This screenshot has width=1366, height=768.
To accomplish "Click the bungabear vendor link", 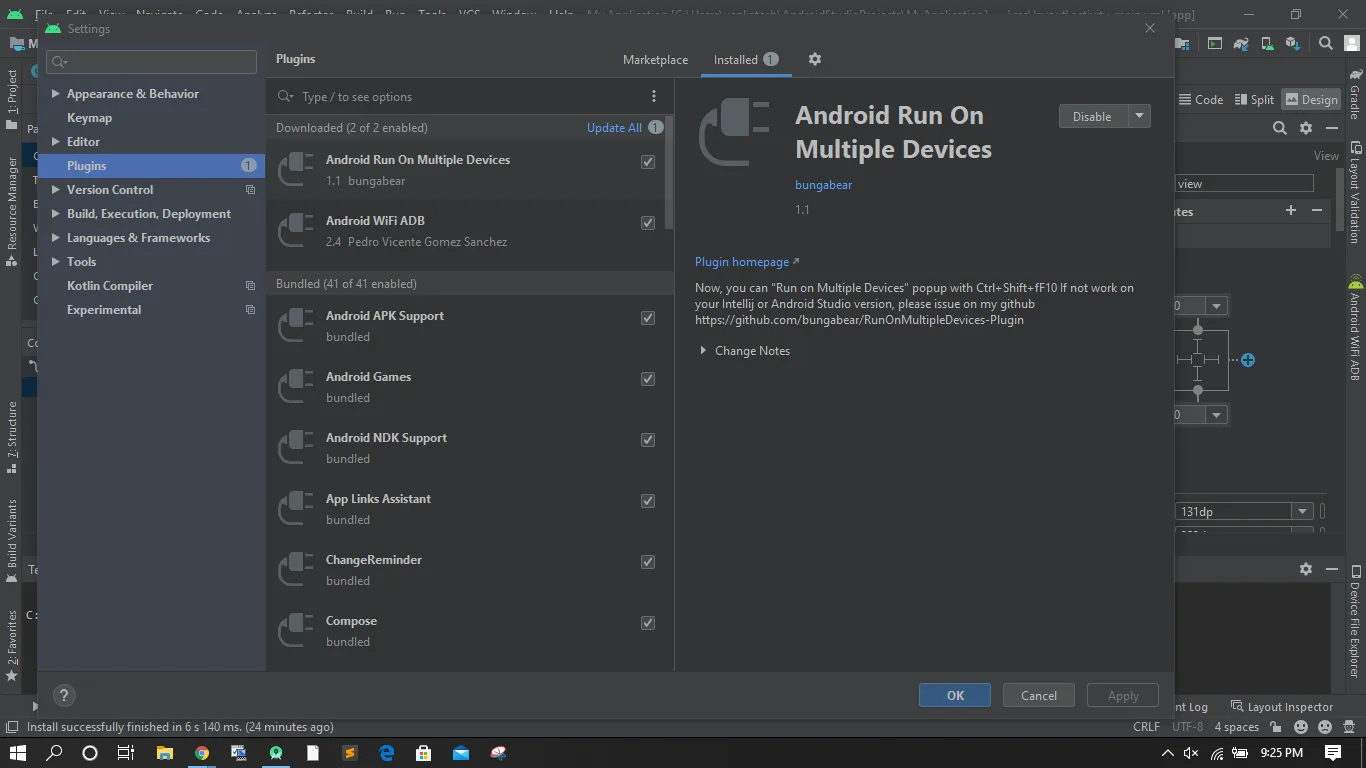I will [823, 185].
